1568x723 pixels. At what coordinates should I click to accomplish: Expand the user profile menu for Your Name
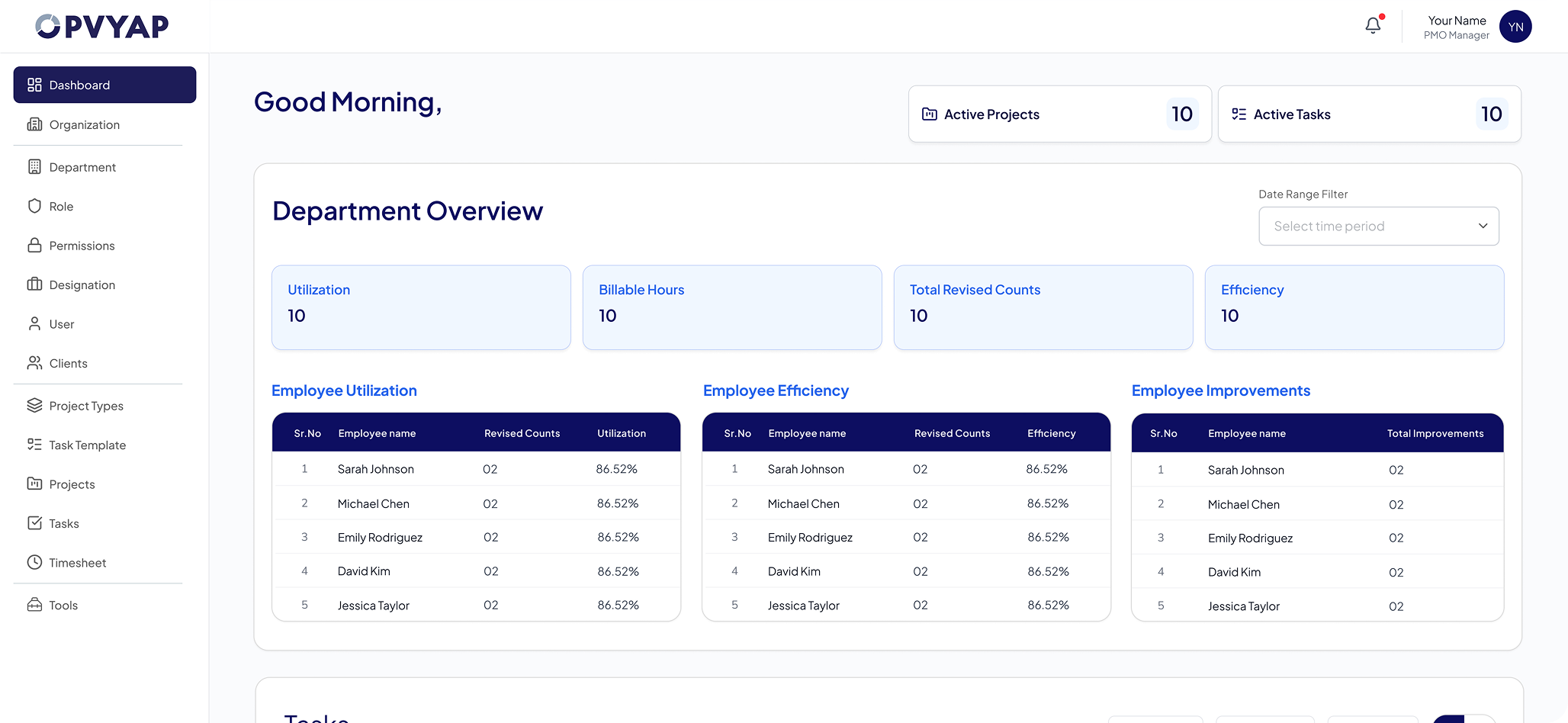pyautogui.click(x=1456, y=27)
